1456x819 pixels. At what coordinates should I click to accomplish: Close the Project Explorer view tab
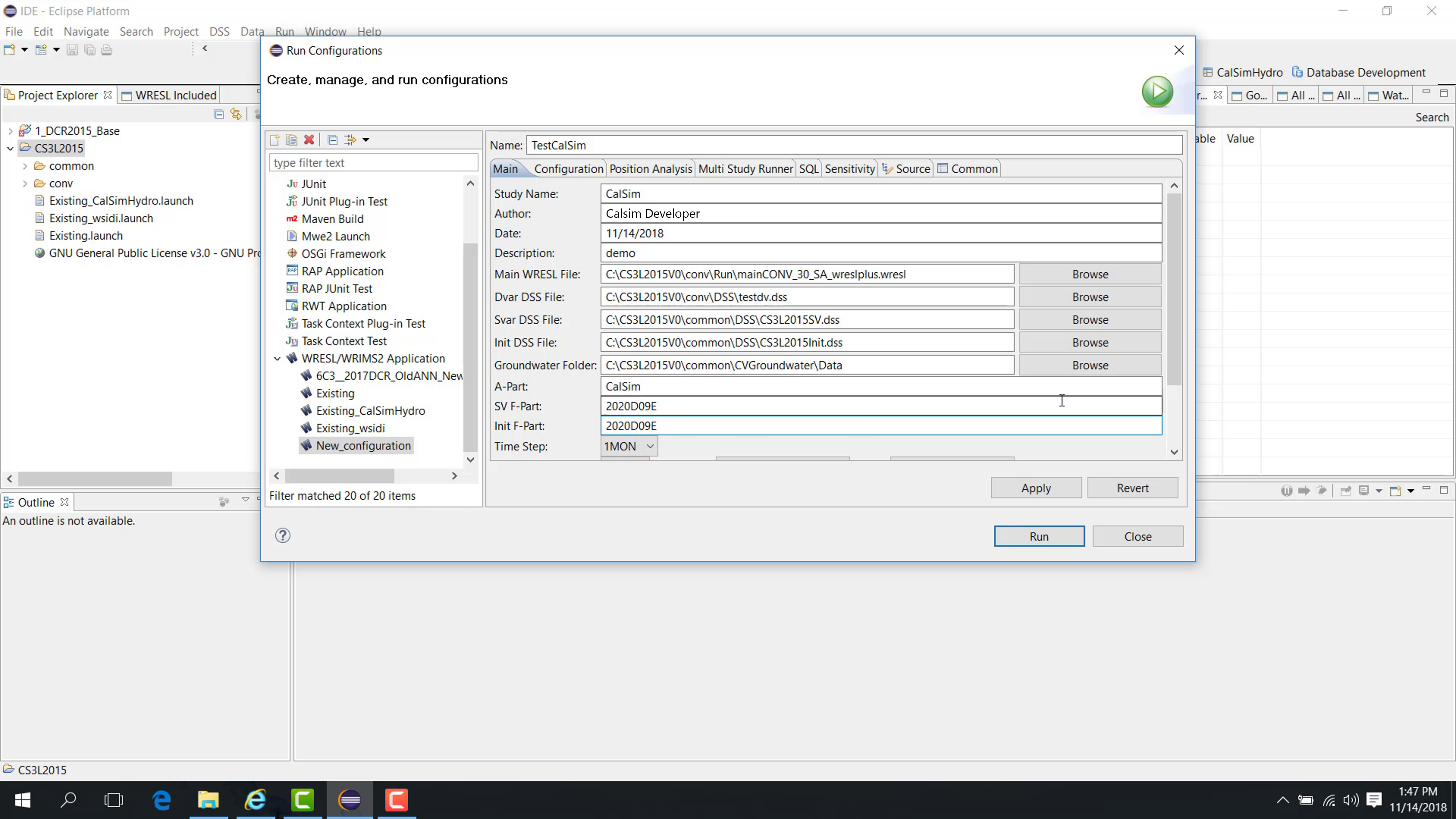point(108,95)
